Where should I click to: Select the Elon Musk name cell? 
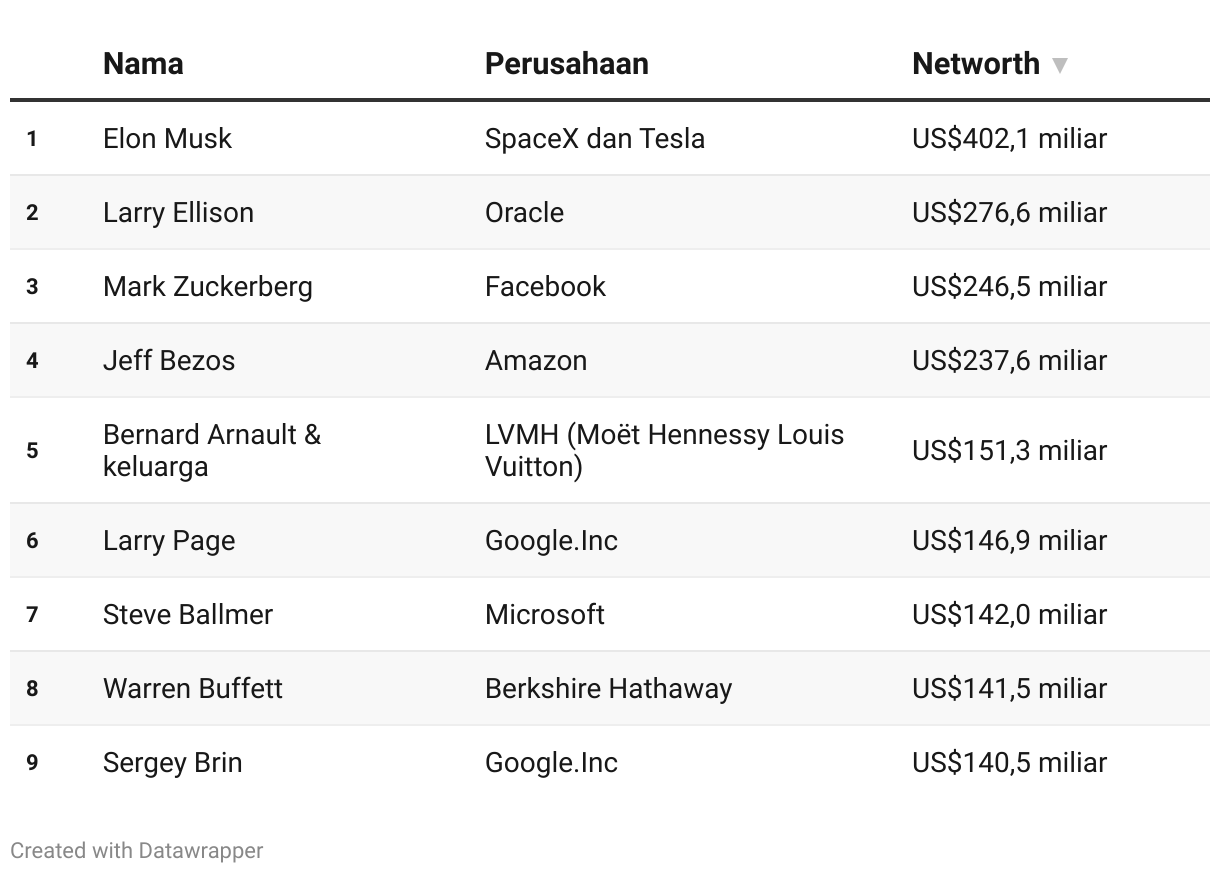[x=167, y=138]
